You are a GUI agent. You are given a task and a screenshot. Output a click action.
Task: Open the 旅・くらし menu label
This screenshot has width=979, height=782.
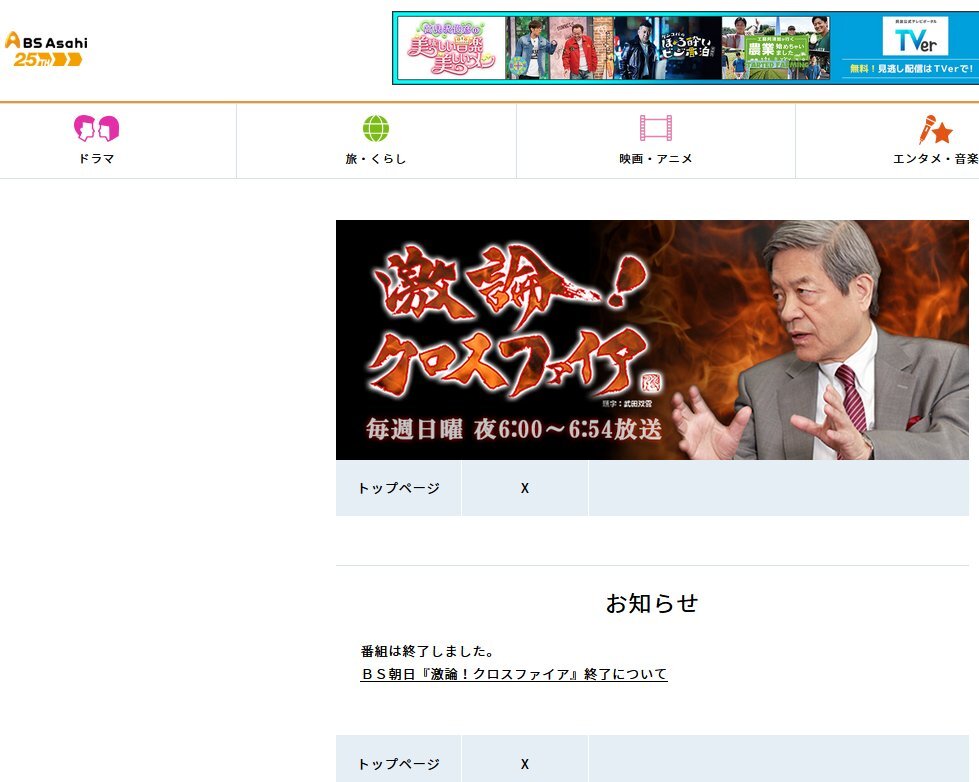[376, 159]
